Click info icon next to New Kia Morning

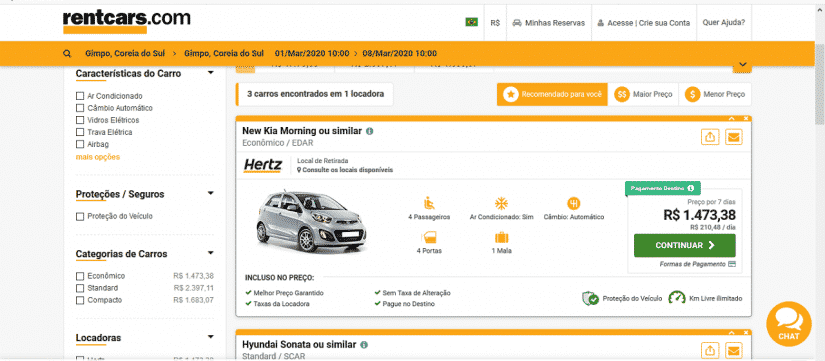[x=369, y=131]
